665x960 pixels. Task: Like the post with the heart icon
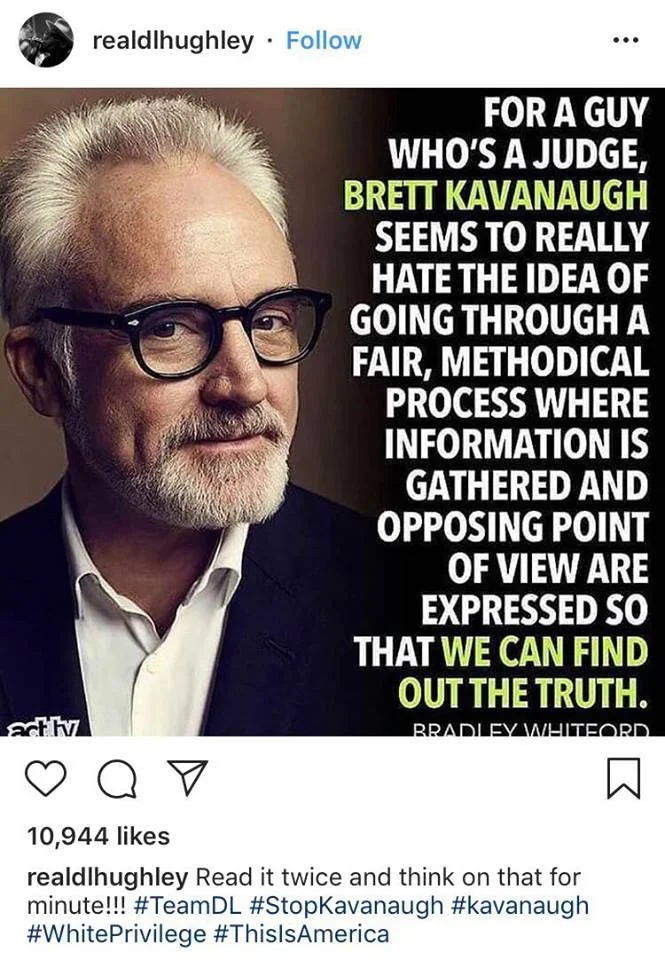coord(47,778)
